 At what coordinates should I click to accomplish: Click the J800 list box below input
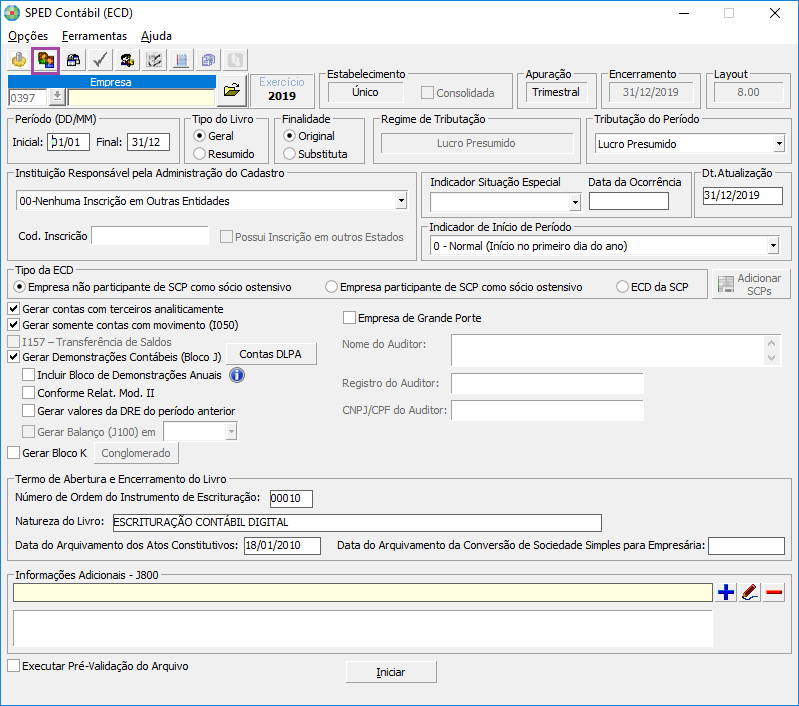[363, 629]
